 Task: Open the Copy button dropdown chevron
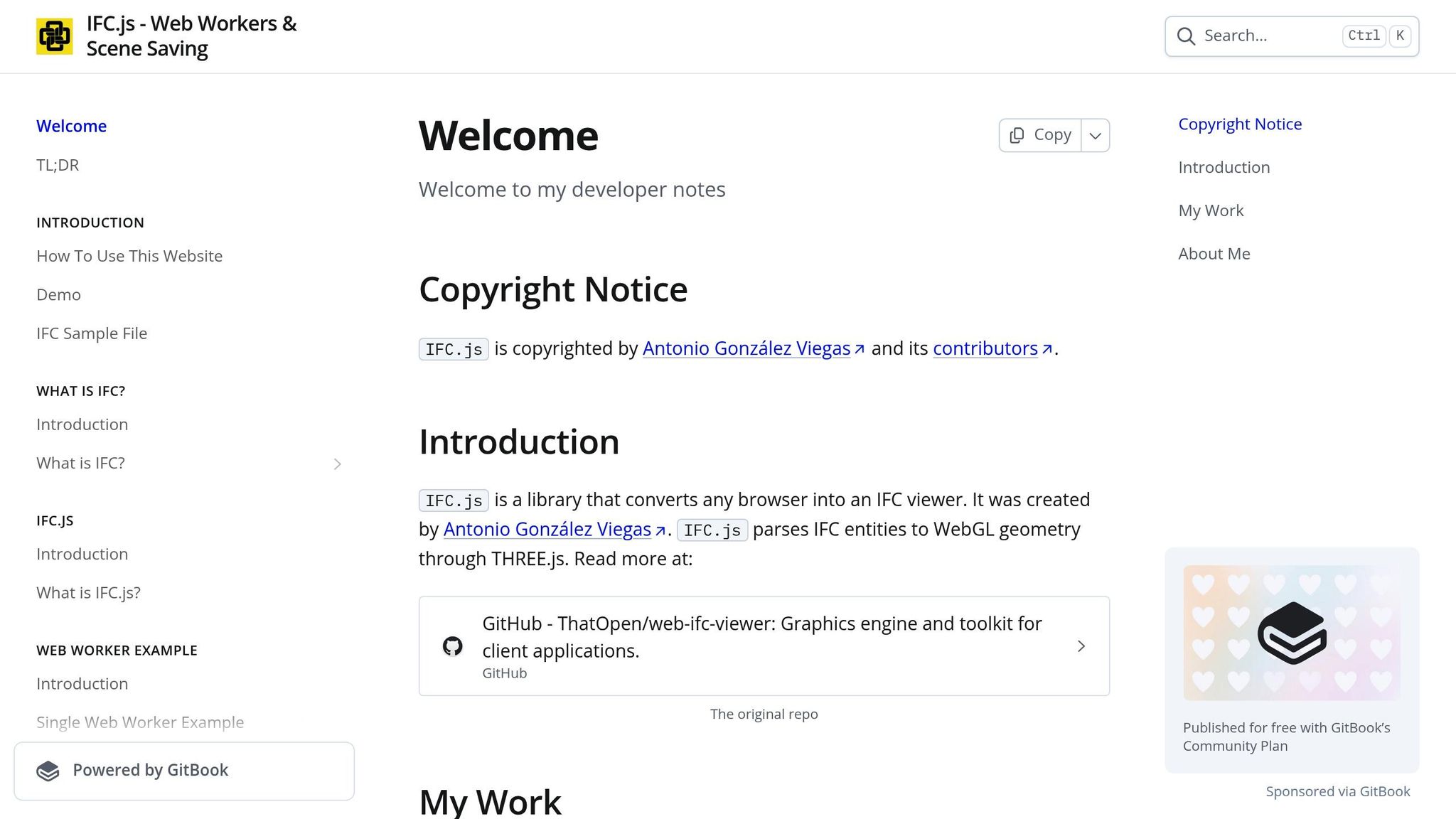pos(1095,134)
